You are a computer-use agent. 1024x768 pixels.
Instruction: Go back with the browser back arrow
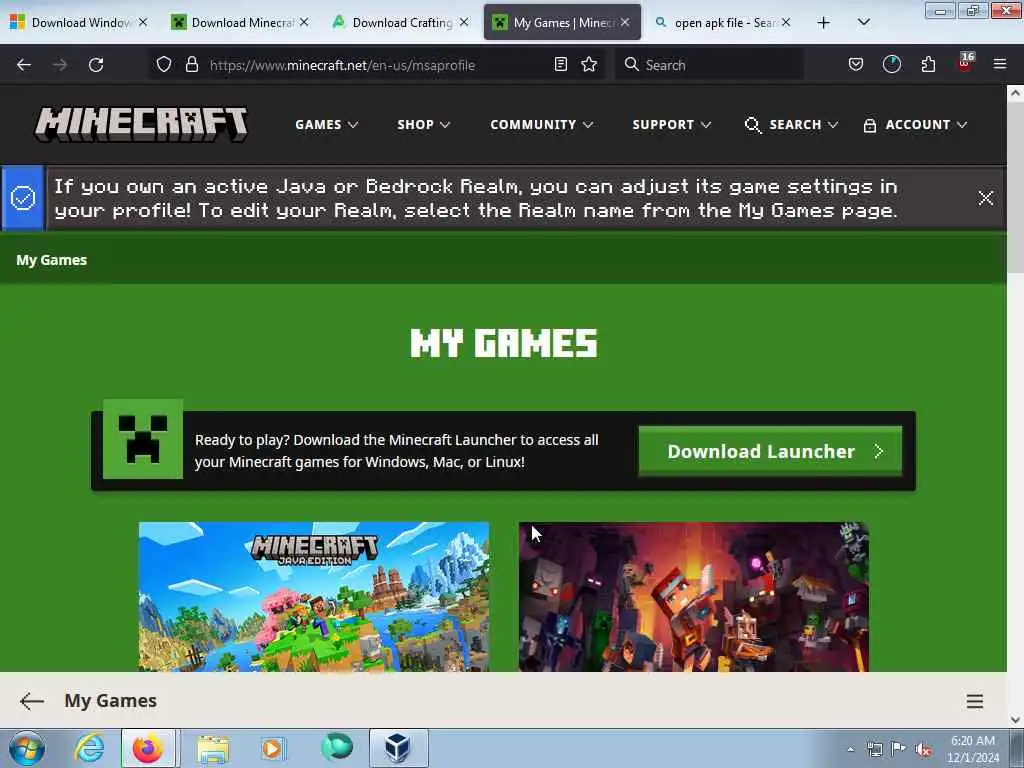point(24,65)
